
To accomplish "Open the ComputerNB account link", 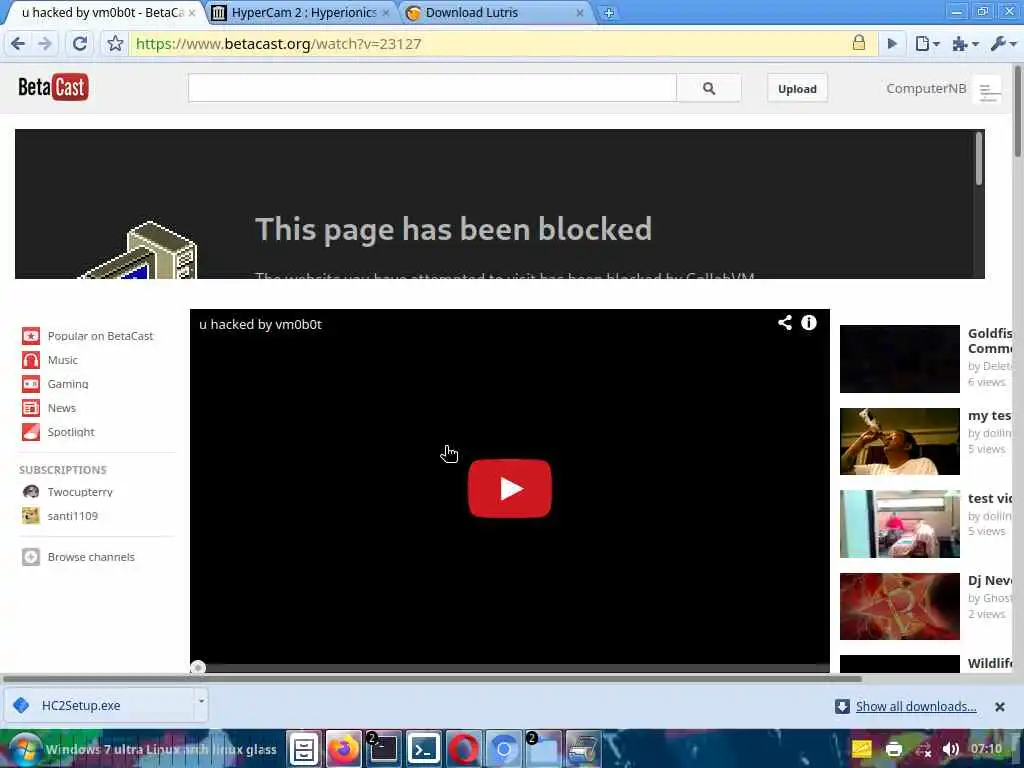I will [x=925, y=88].
